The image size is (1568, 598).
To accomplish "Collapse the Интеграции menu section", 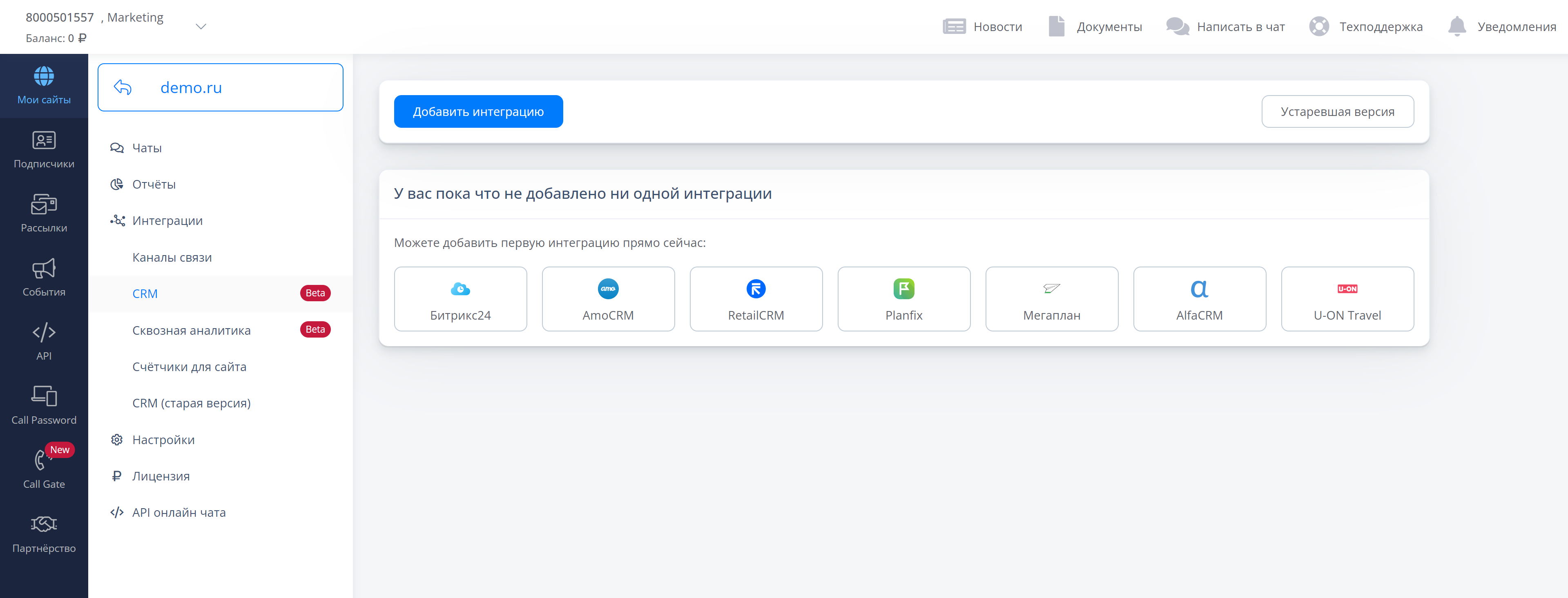I will pyautogui.click(x=167, y=221).
